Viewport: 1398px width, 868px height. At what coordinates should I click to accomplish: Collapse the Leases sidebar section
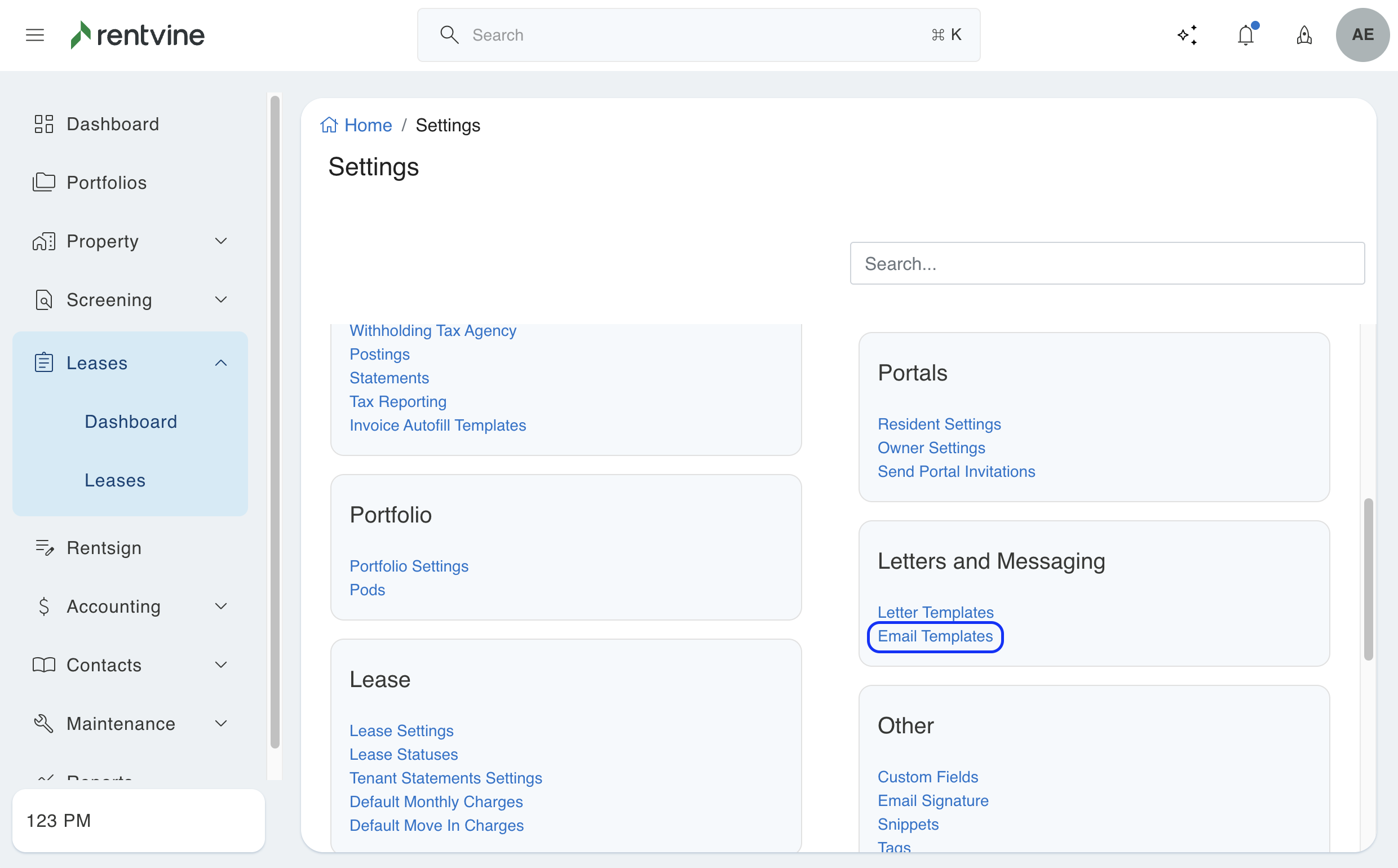click(220, 363)
